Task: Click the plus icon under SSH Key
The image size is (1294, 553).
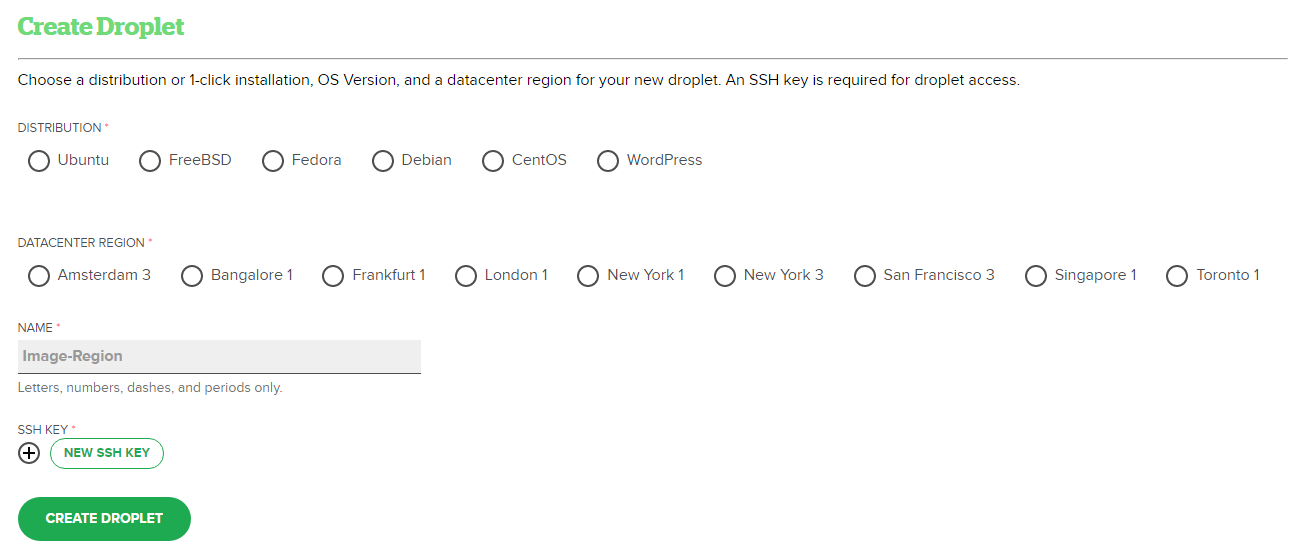Action: click(29, 453)
